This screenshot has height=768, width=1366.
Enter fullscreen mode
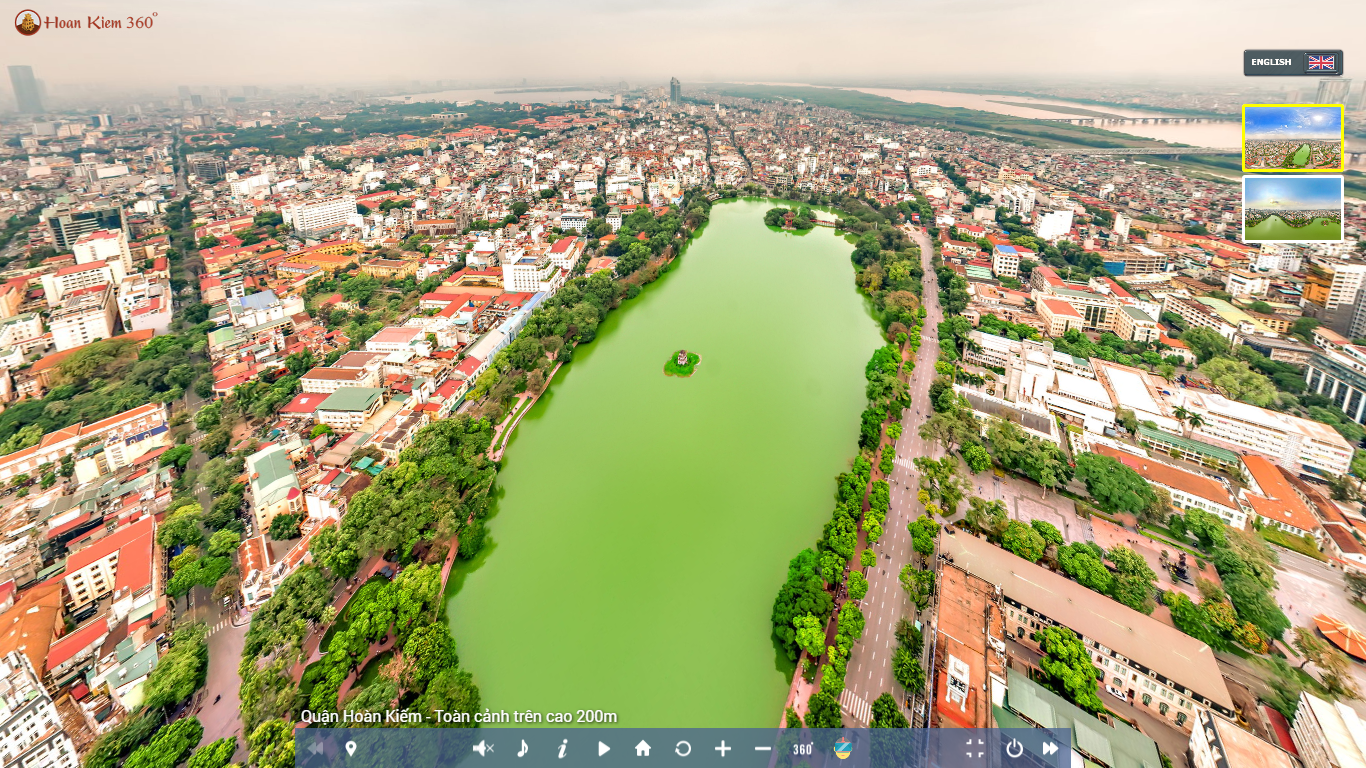975,748
